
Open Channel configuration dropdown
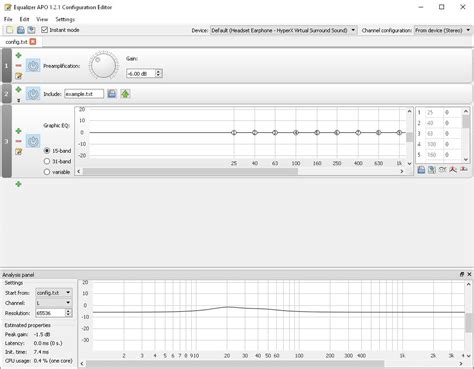pyautogui.click(x=442, y=30)
